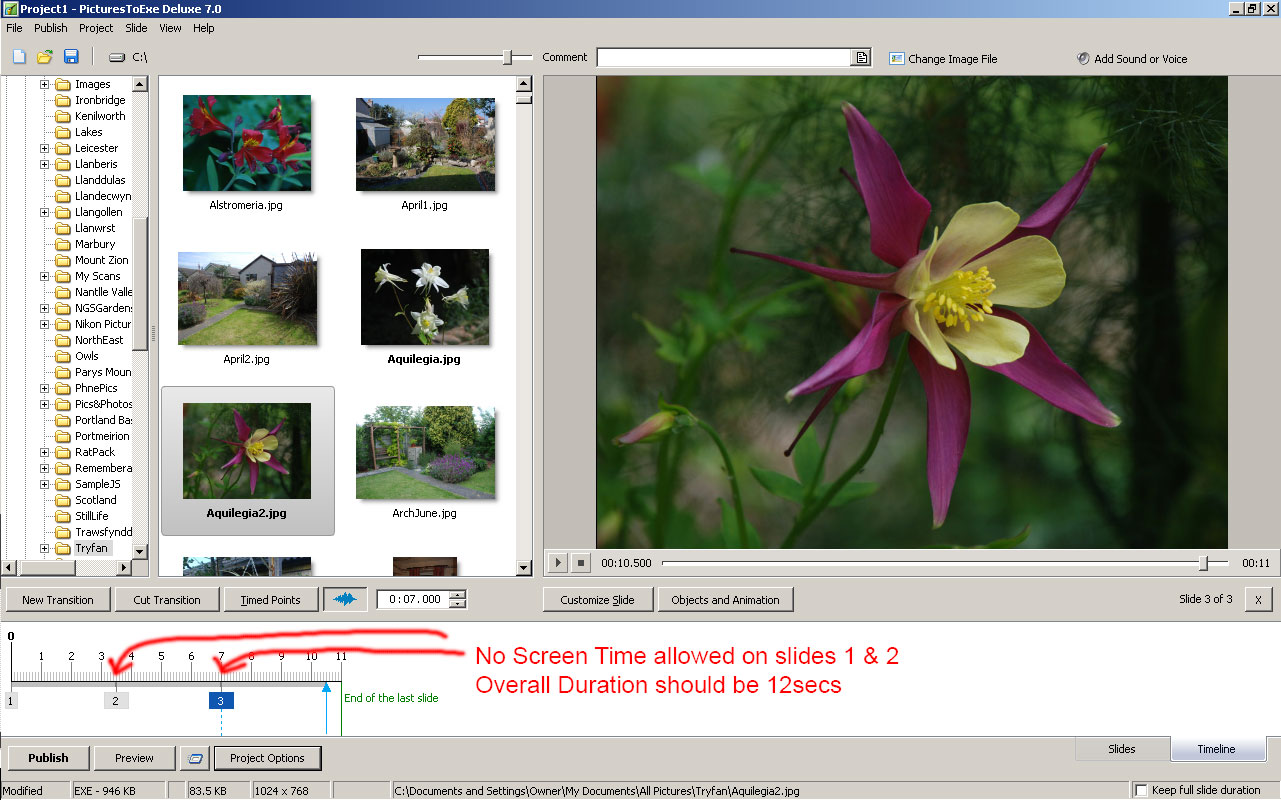Expand the My Scans folder node

[44, 276]
